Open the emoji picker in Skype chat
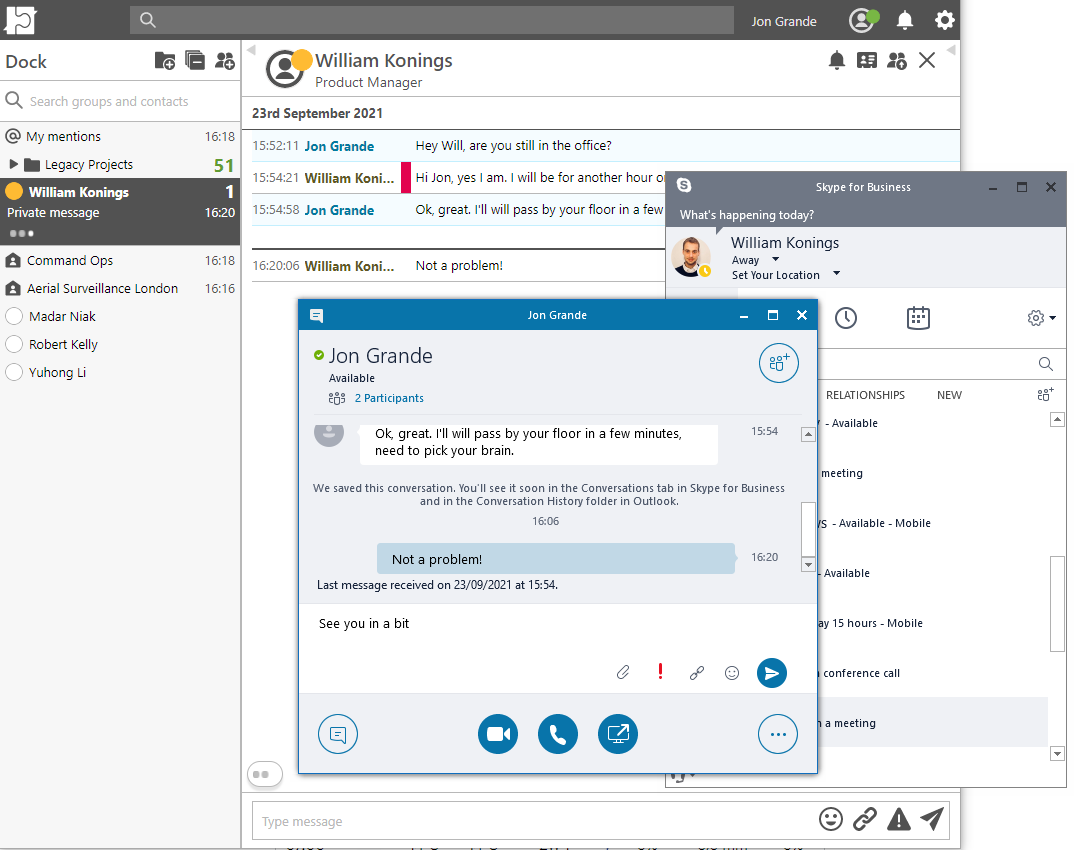Image resolution: width=1074 pixels, height=850 pixels. point(732,673)
